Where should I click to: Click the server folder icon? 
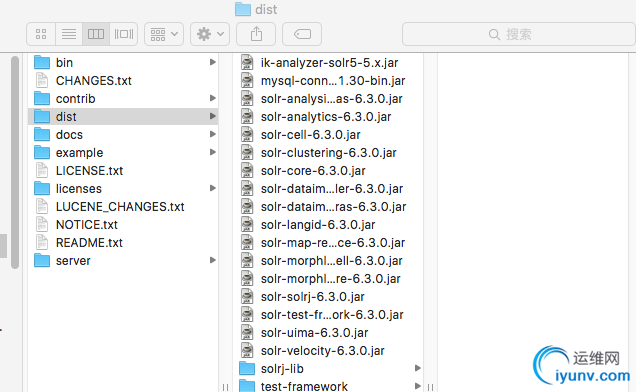coord(42,261)
